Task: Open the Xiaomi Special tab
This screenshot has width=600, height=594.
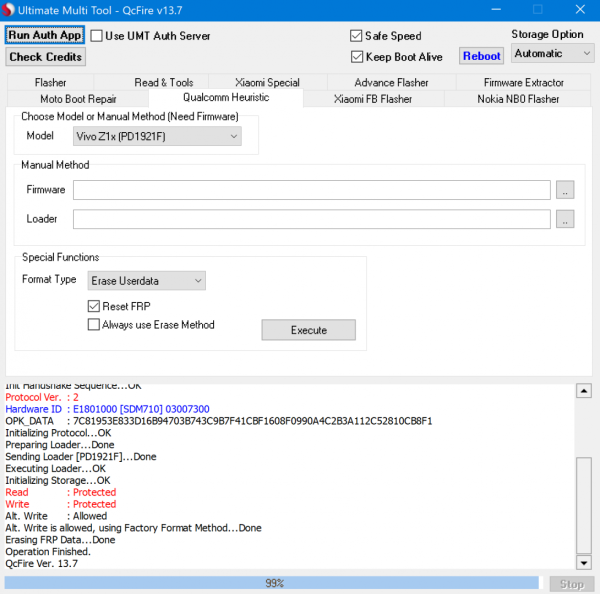Action: click(x=267, y=82)
